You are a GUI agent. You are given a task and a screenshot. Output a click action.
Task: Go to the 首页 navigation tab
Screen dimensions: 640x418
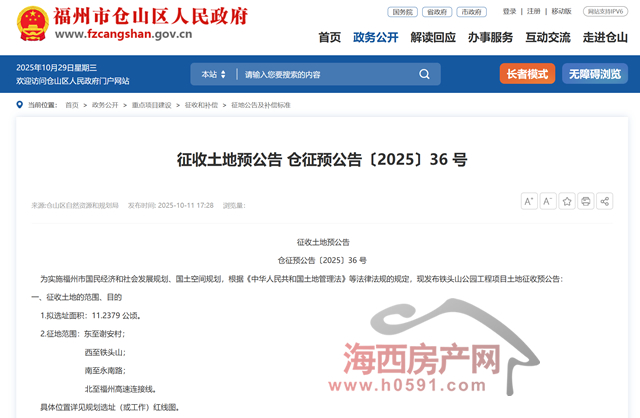point(329,37)
